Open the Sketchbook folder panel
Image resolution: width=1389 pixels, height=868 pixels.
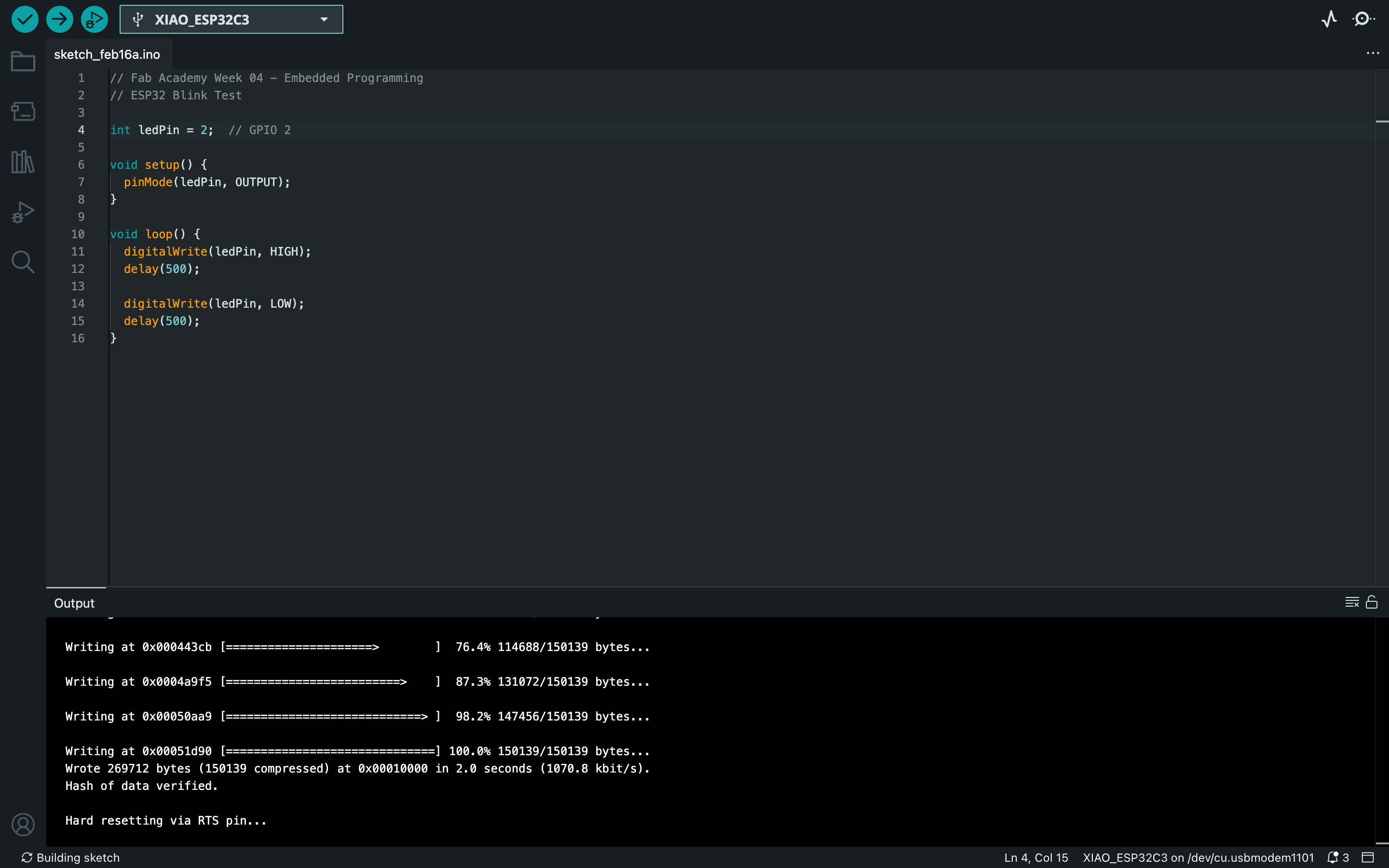[x=23, y=61]
